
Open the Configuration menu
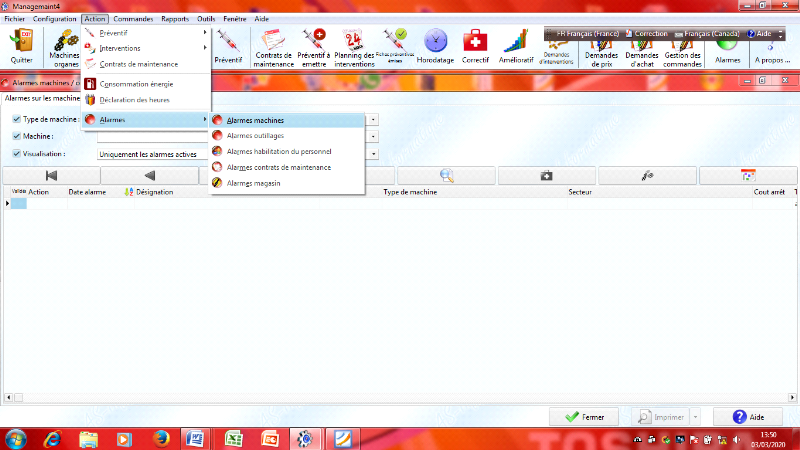(x=55, y=19)
